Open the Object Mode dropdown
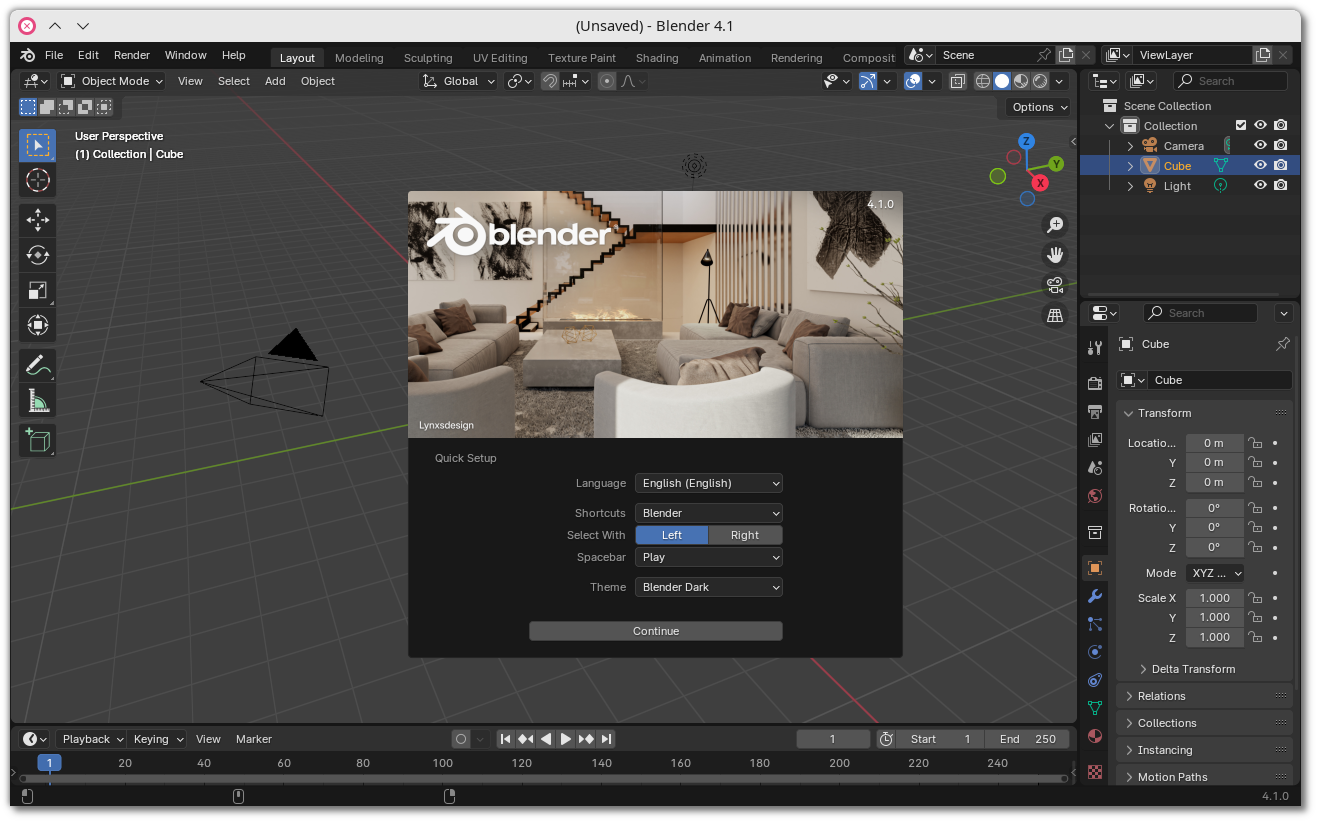Image resolution: width=1317 pixels, height=822 pixels. point(111,81)
